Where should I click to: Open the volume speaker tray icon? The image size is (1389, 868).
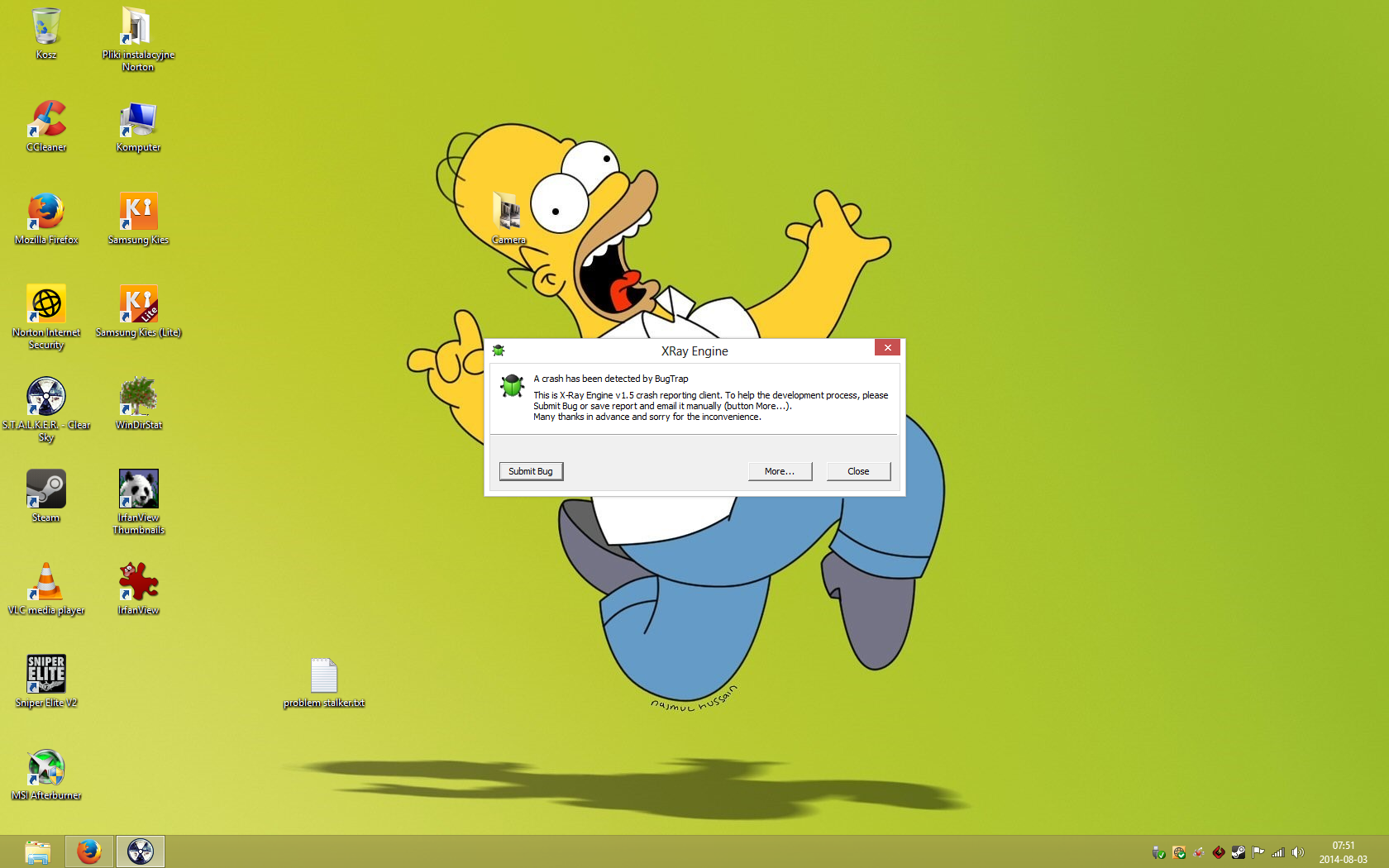pyautogui.click(x=1297, y=852)
